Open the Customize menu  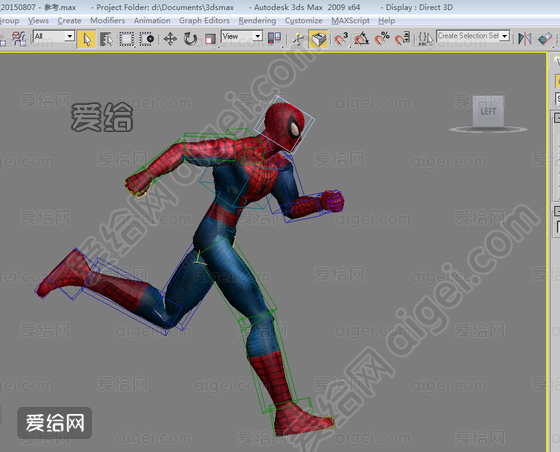304,21
